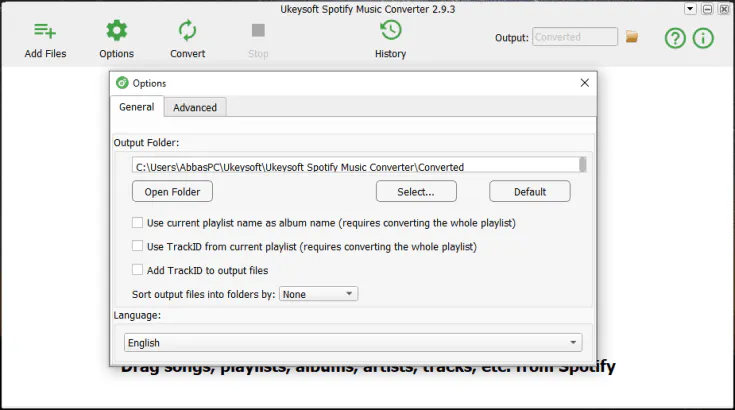This screenshot has height=410, width=735.
Task: Show about info with the i icon
Action: (x=703, y=38)
